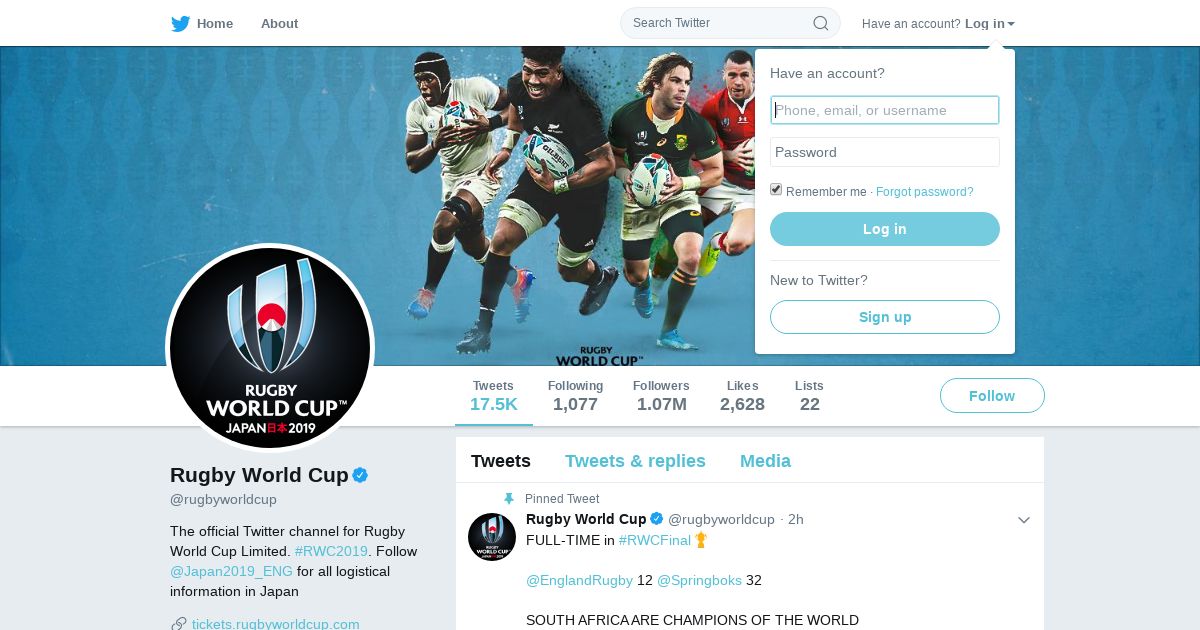1200x630 pixels.
Task: Click the verified badge in the pinned tweet
Action: point(657,519)
